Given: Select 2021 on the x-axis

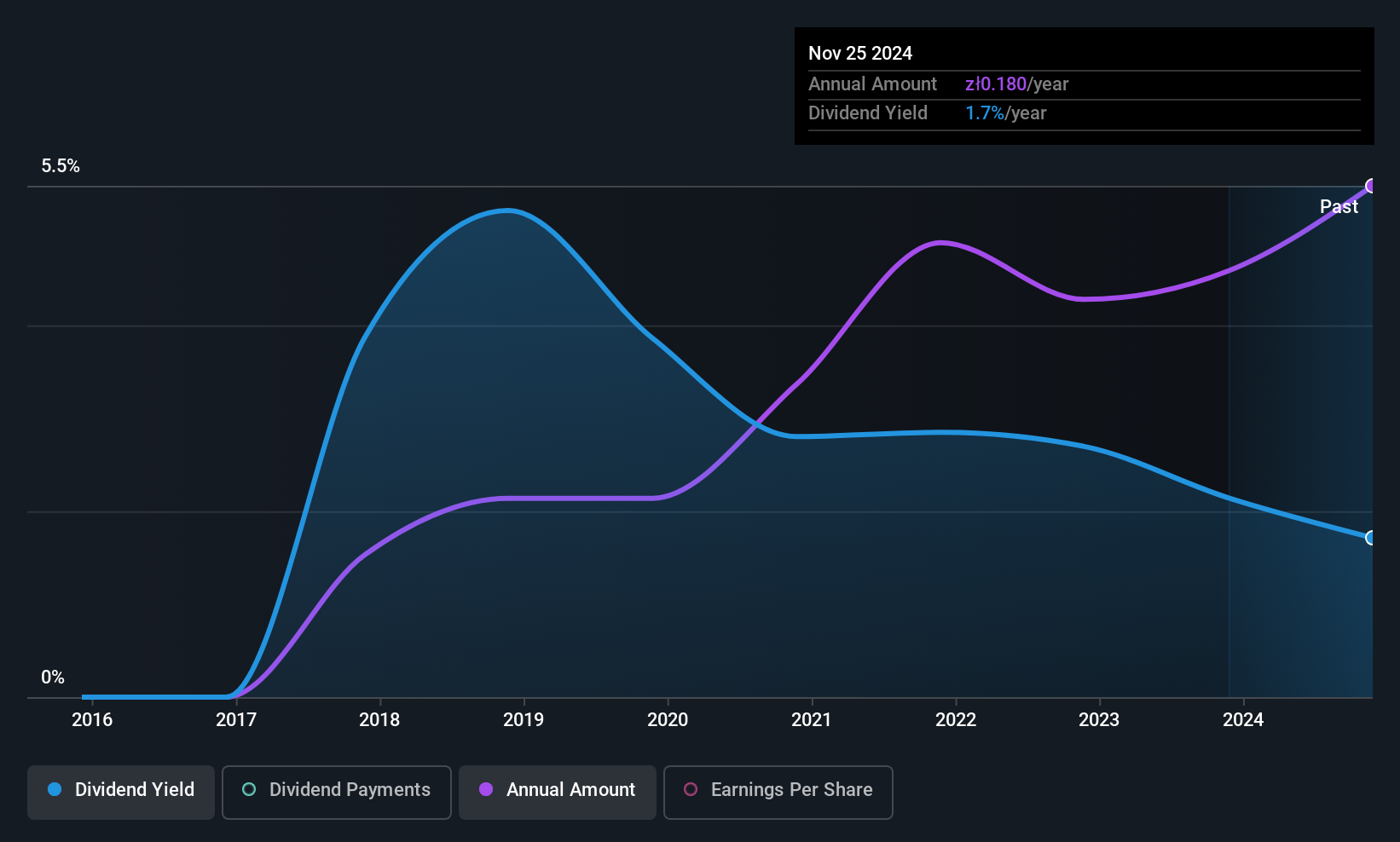Looking at the screenshot, I should tap(812, 719).
